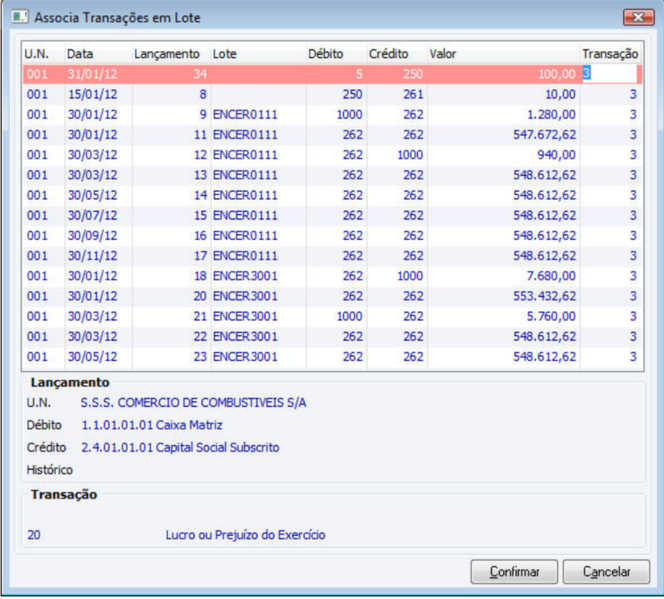
Task: Click crédito 1000 in lançamento 12 row
Action: click(410, 155)
